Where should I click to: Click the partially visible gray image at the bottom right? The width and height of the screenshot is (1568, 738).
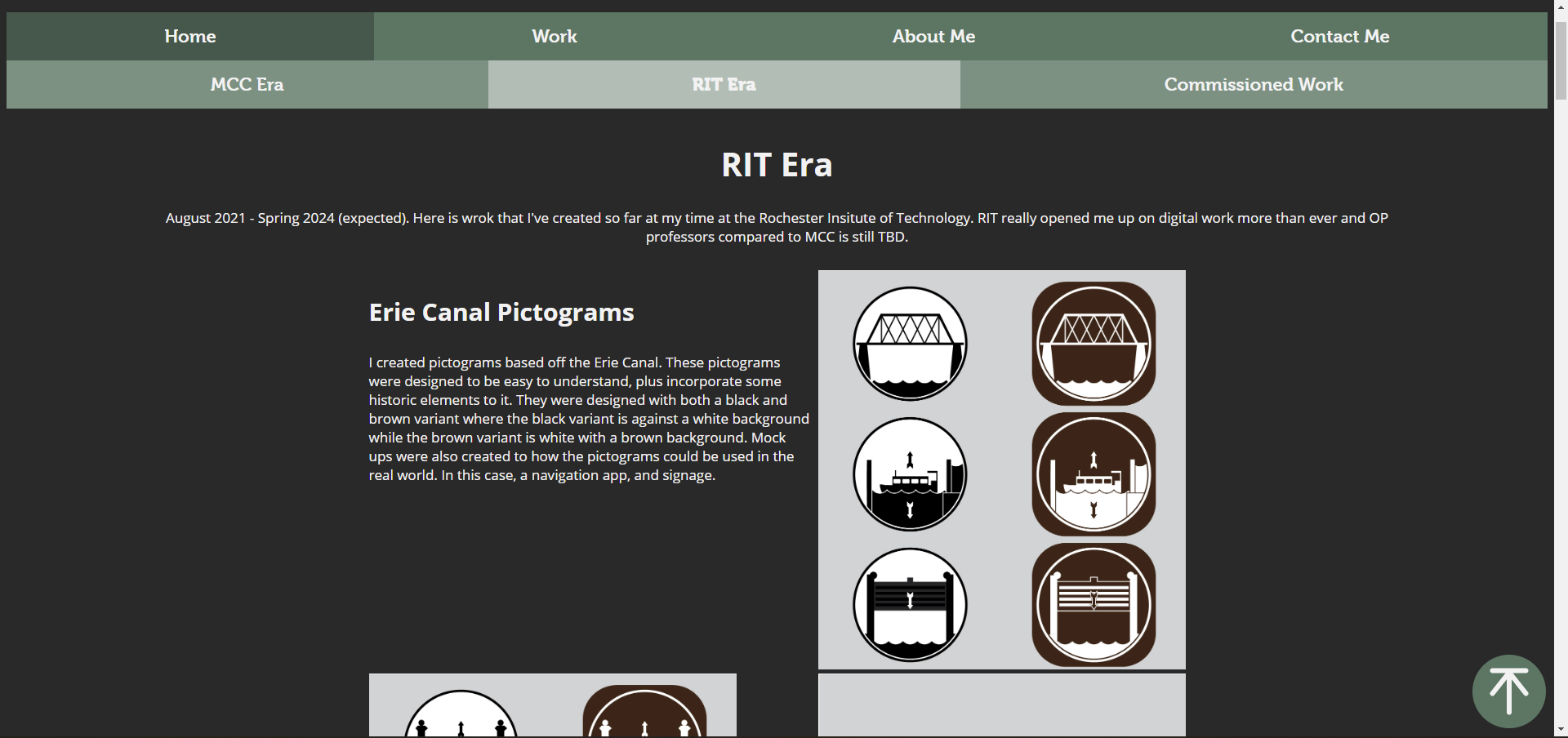tap(1002, 705)
